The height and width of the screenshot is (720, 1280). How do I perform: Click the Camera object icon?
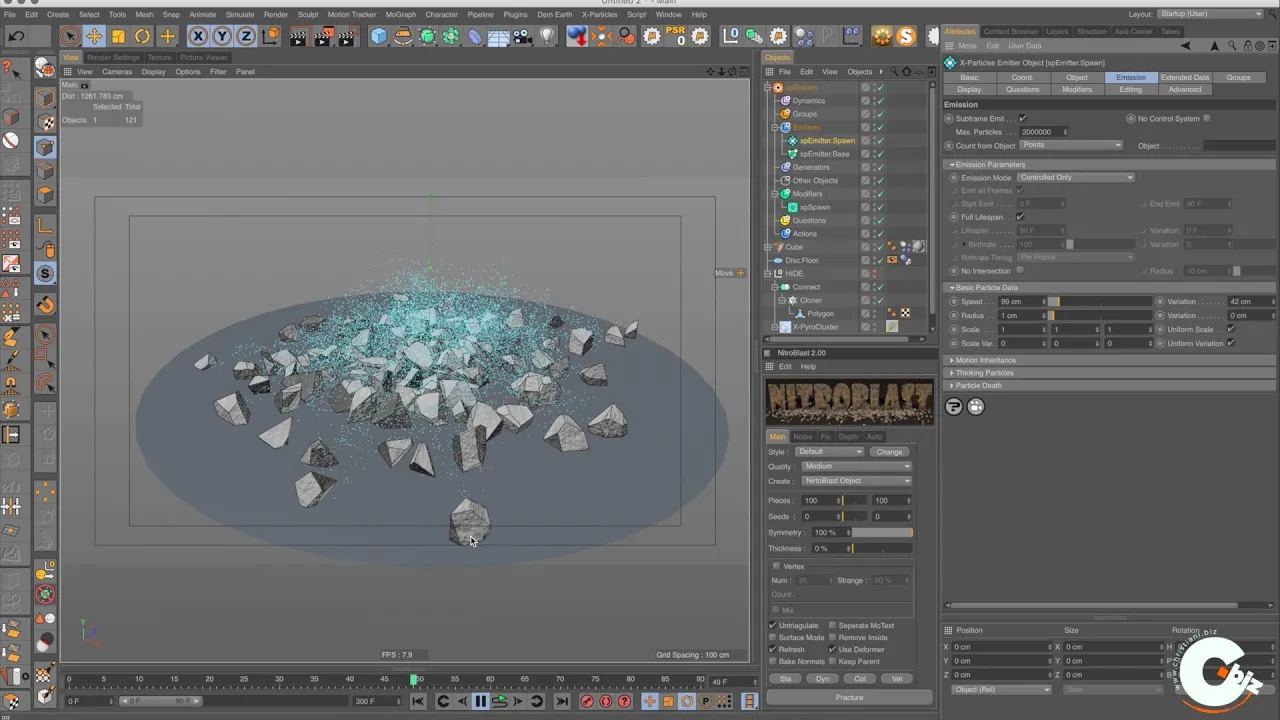click(523, 37)
